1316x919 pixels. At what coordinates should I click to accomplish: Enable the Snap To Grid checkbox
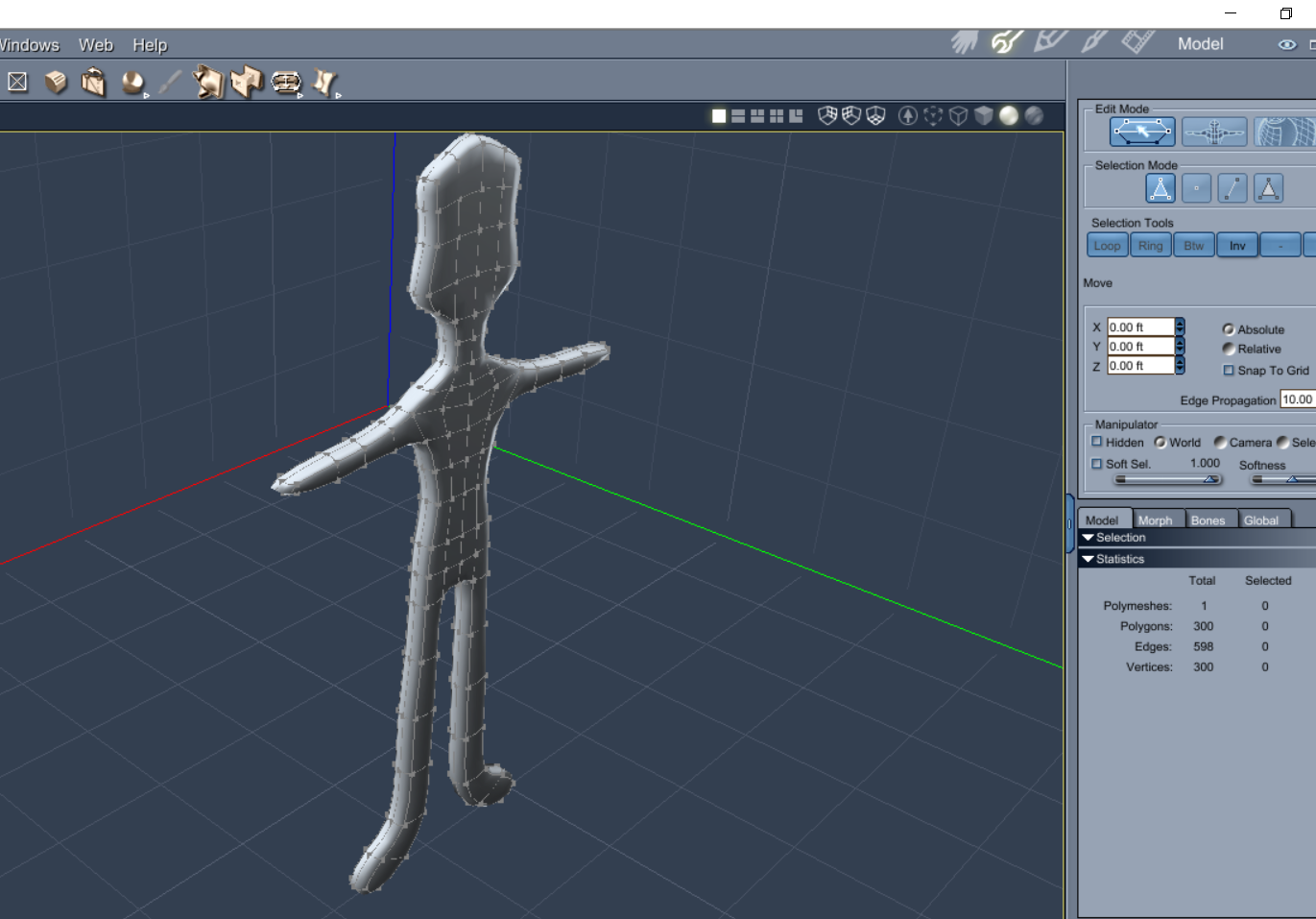point(1229,371)
